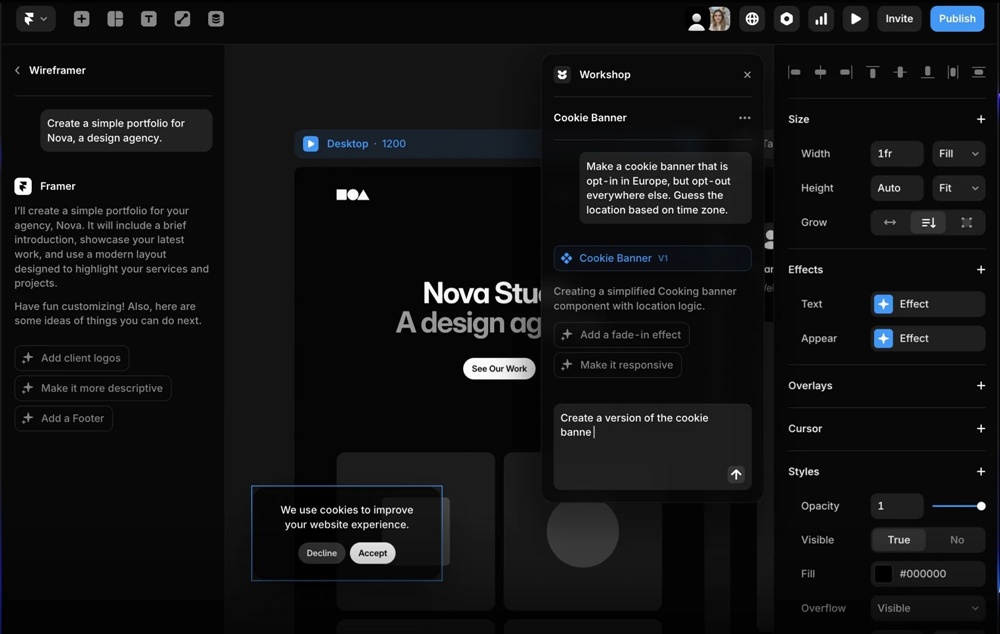Open site settings hexagon icon

click(x=787, y=18)
